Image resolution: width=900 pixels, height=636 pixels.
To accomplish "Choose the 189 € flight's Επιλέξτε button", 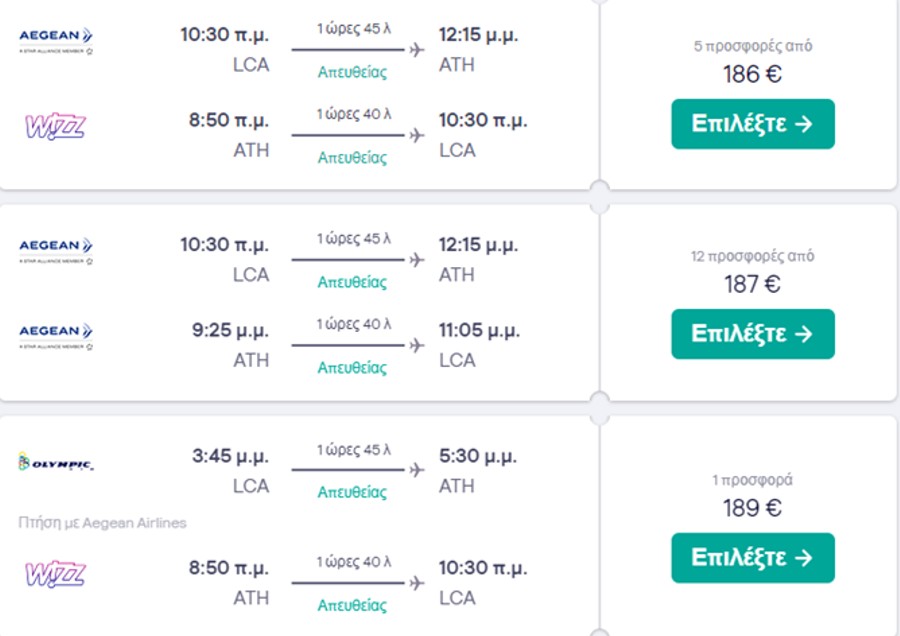I will pos(752,558).
